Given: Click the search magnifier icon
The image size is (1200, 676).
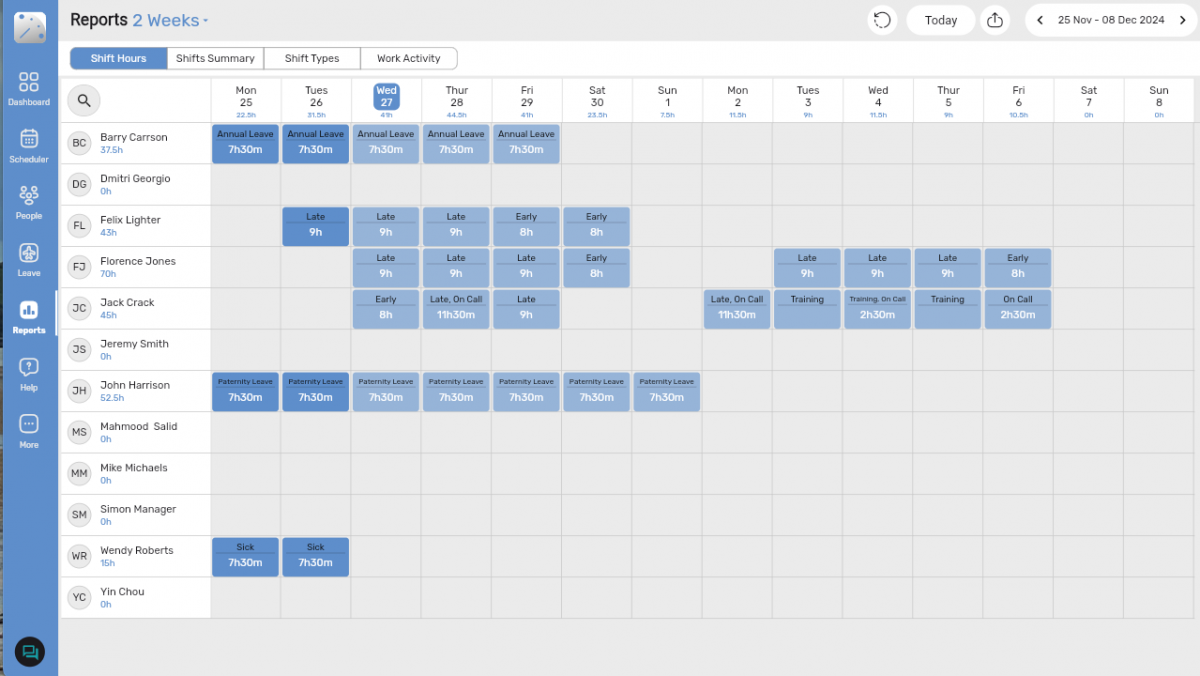Looking at the screenshot, I should pyautogui.click(x=84, y=100).
